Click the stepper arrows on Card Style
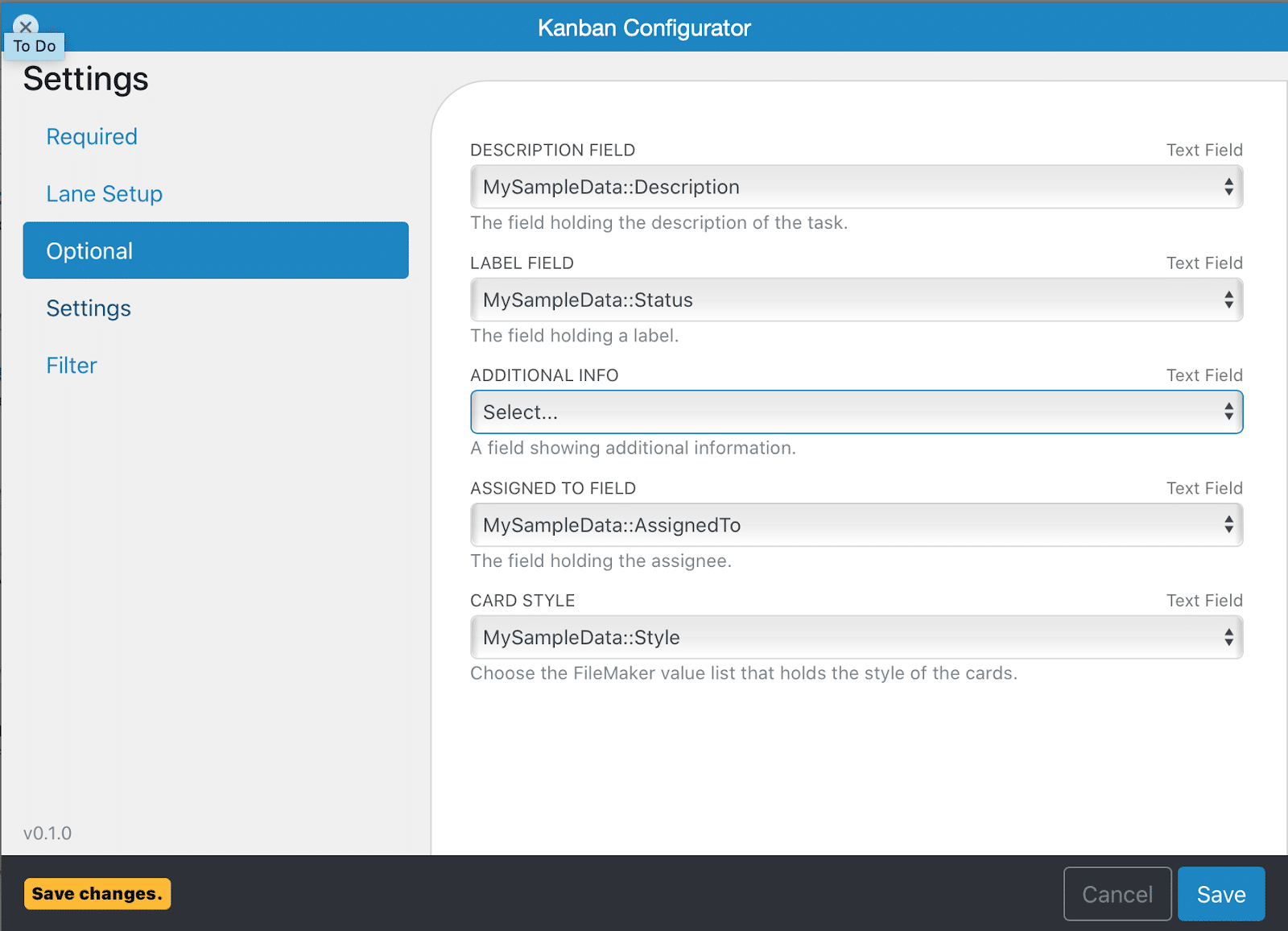 click(1228, 637)
